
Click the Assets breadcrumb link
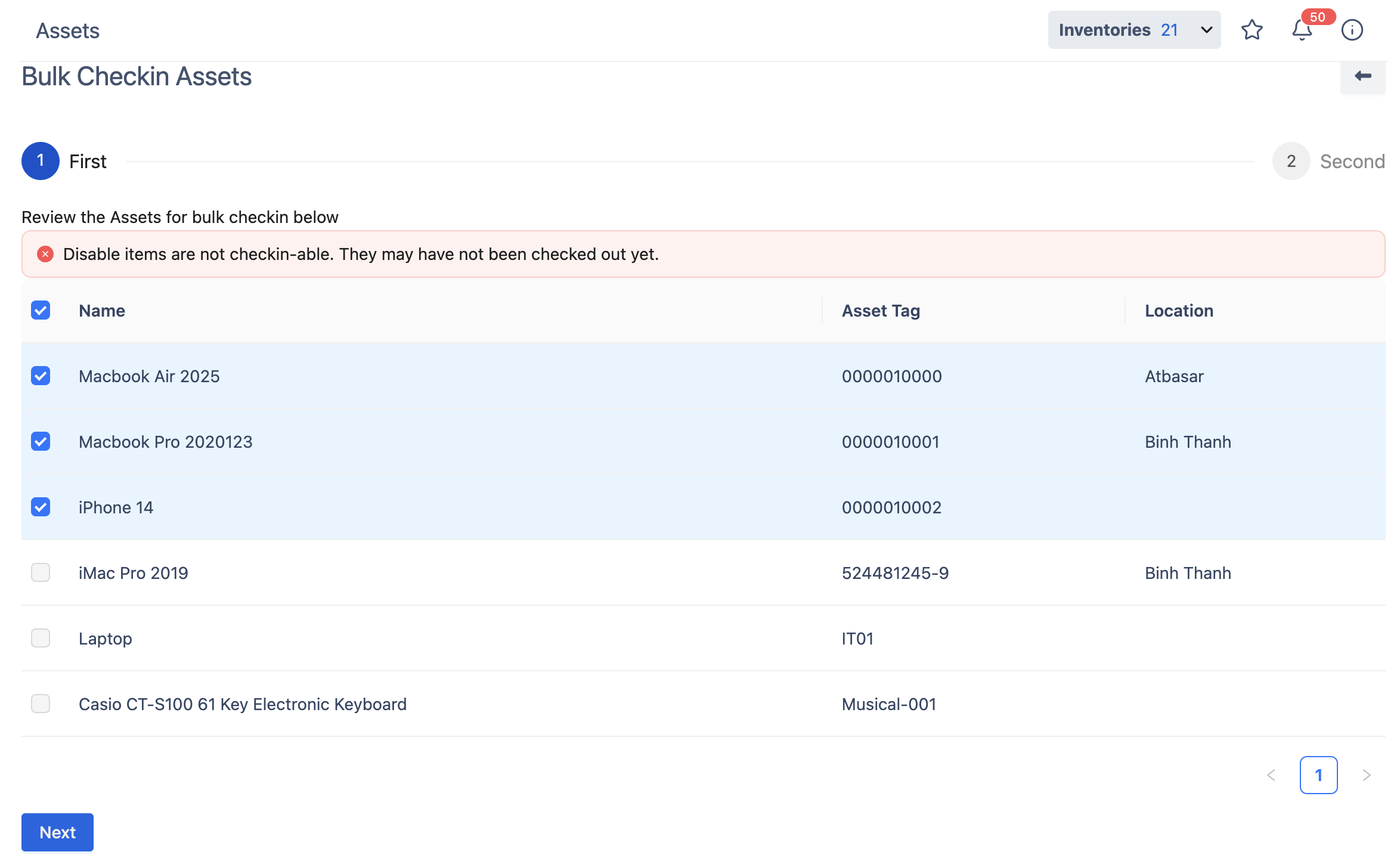click(x=67, y=30)
